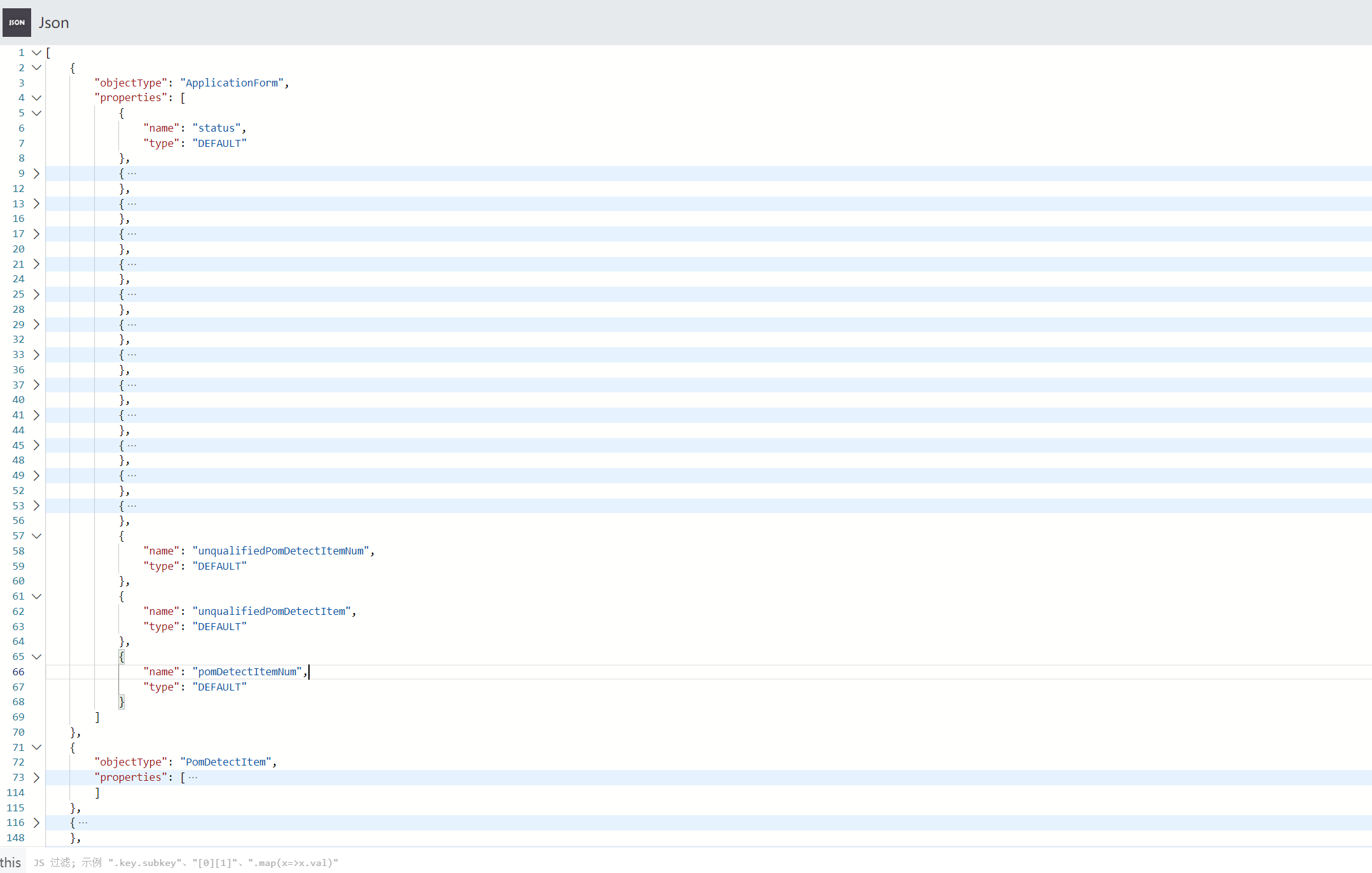
Task: Click the JSON app logo icon
Action: (17, 22)
